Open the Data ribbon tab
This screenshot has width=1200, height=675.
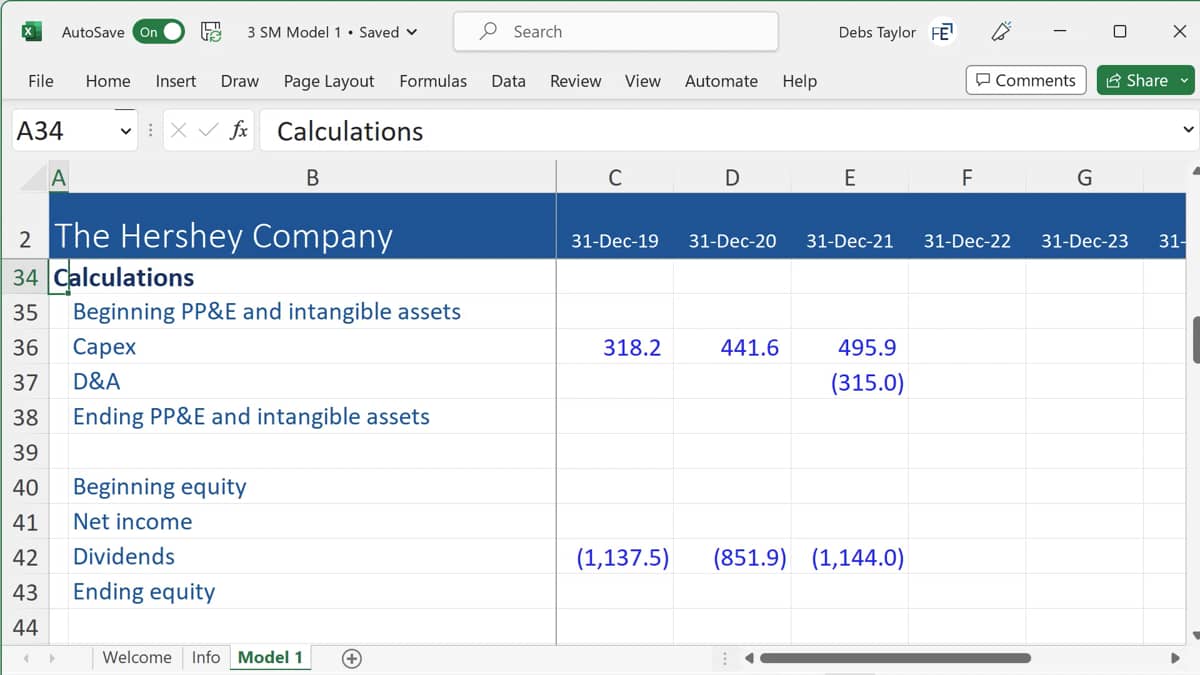508,81
